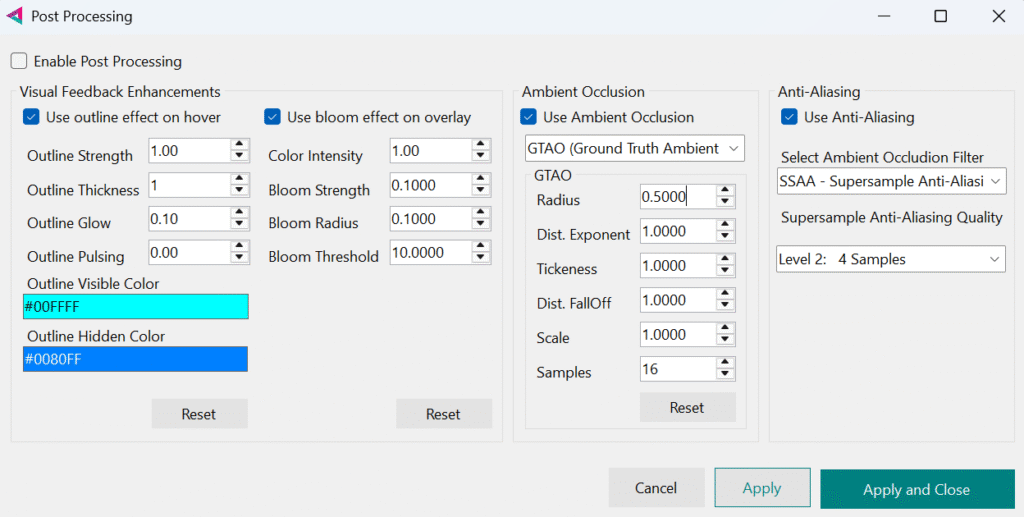Decrease GTAO Samples with down arrow

click(x=726, y=375)
